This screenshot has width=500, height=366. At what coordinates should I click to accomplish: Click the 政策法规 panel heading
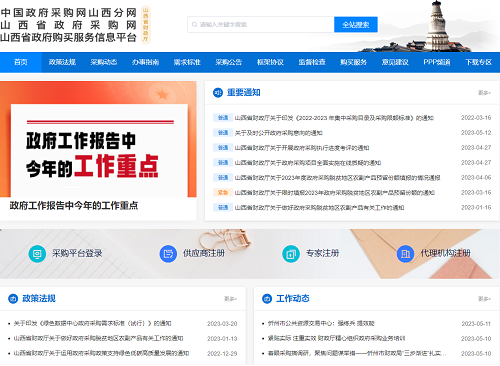(x=39, y=299)
